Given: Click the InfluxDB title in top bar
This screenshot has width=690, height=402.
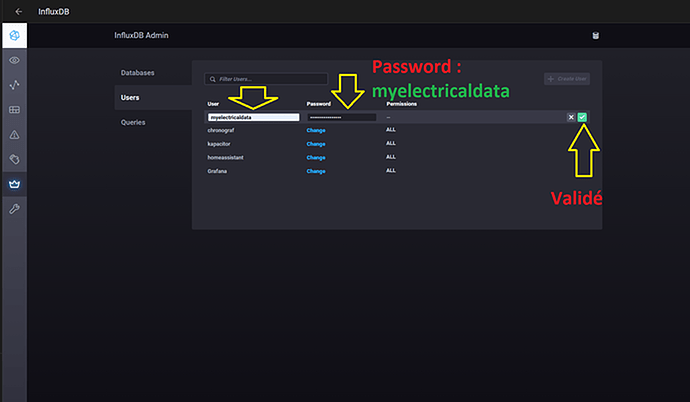Looking at the screenshot, I should point(54,12).
